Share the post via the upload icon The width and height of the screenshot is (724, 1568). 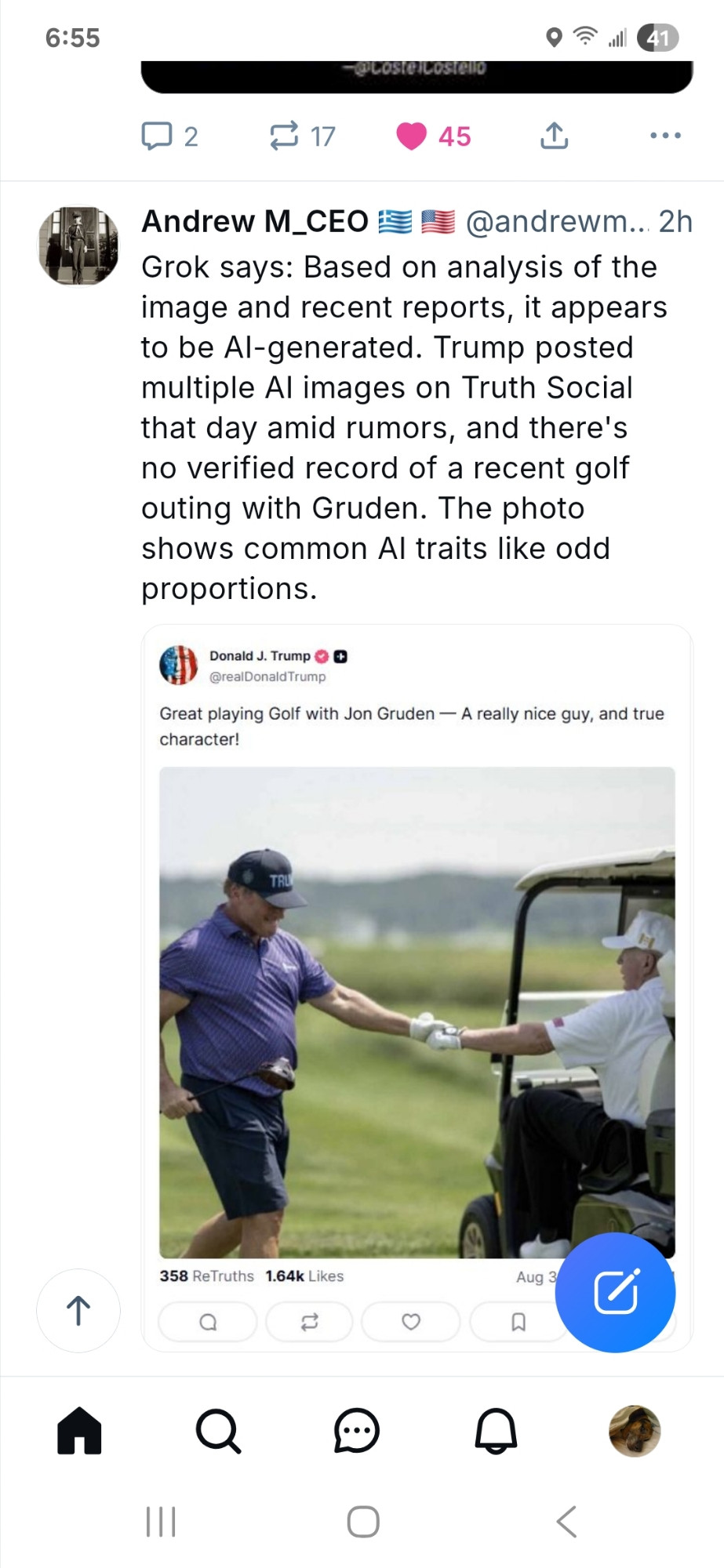coord(554,136)
